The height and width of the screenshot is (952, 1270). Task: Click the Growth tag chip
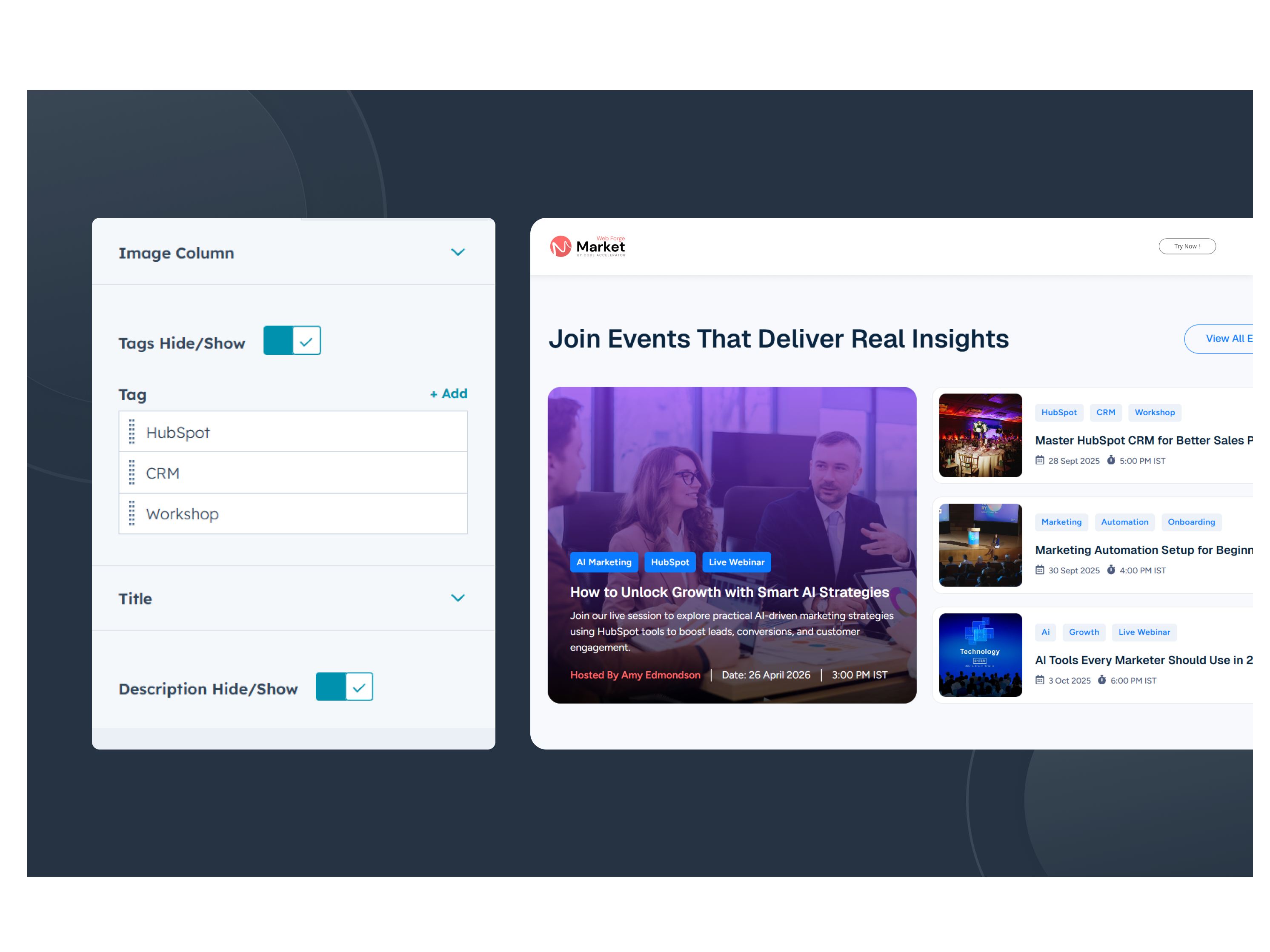point(1084,633)
